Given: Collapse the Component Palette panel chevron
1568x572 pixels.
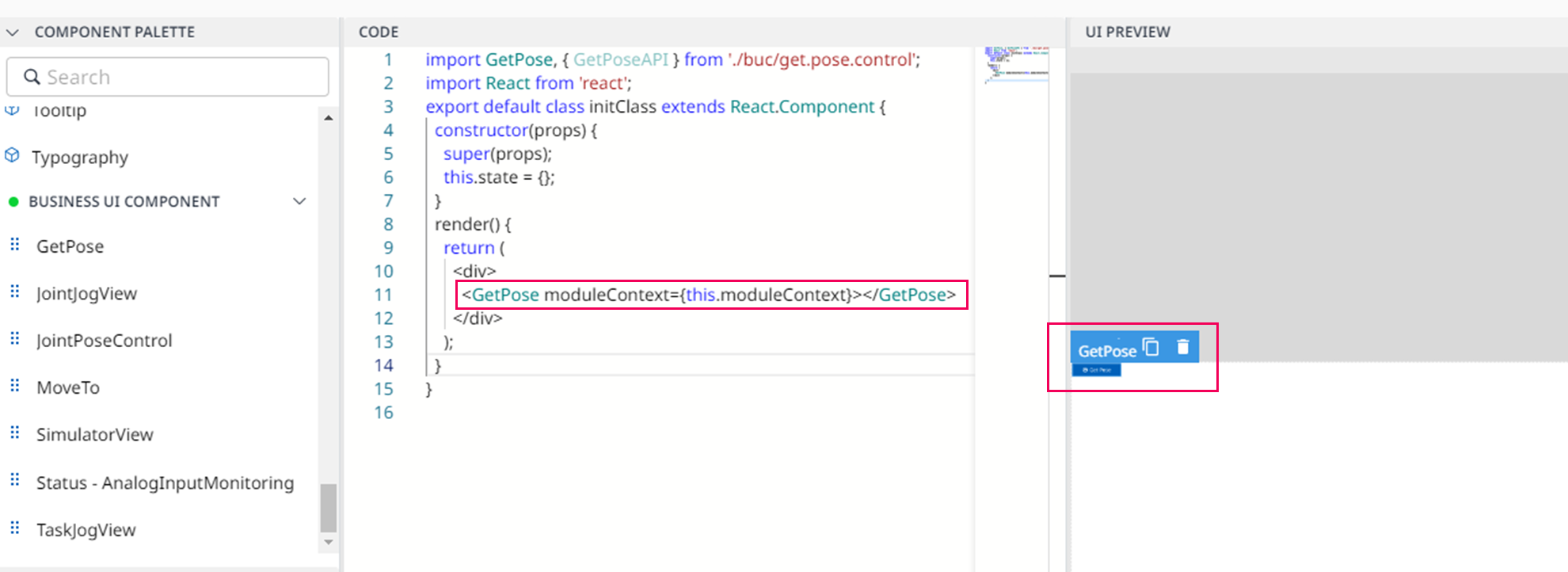Looking at the screenshot, I should click(13, 32).
